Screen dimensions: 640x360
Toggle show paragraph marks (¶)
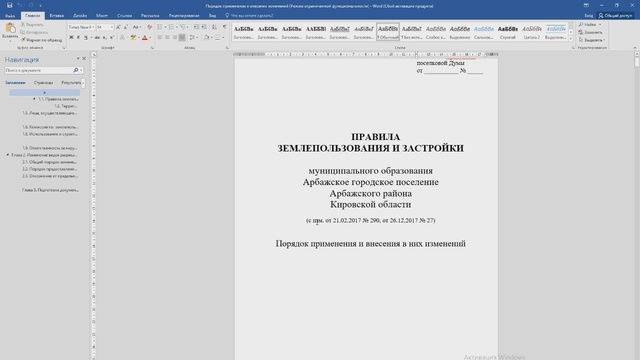(224, 27)
